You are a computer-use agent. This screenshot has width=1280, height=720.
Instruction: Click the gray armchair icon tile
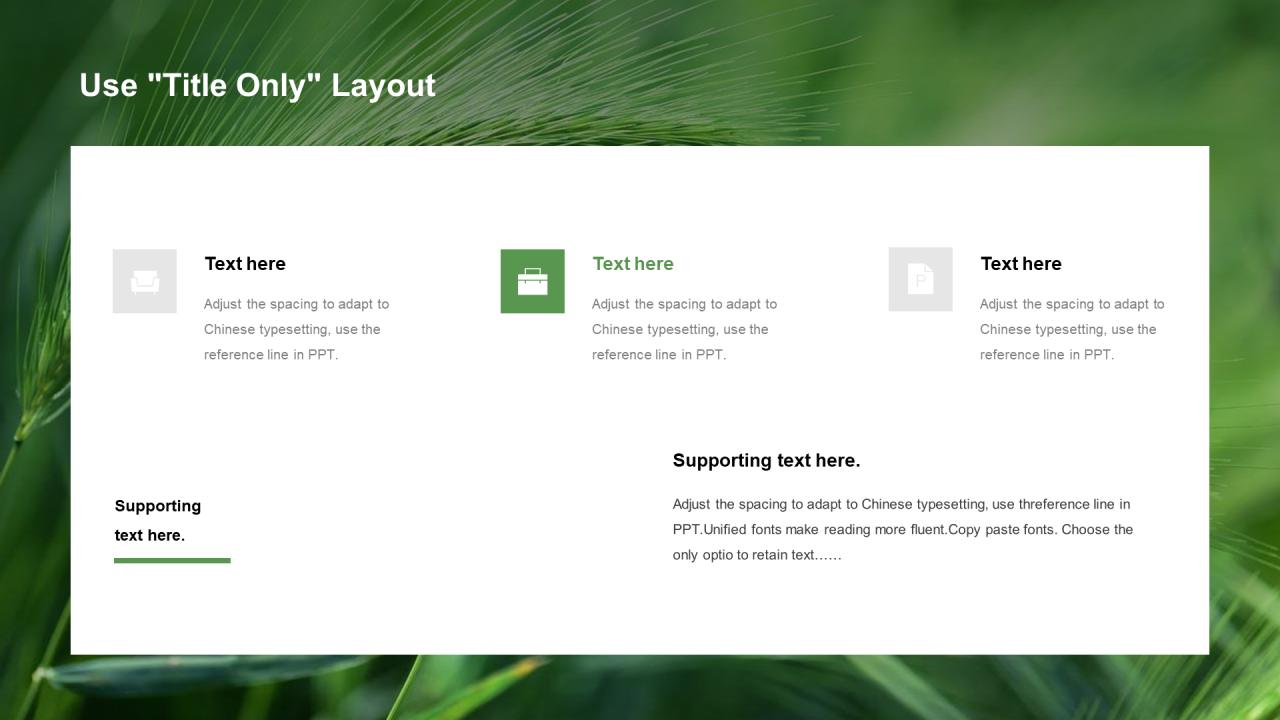[x=144, y=281]
